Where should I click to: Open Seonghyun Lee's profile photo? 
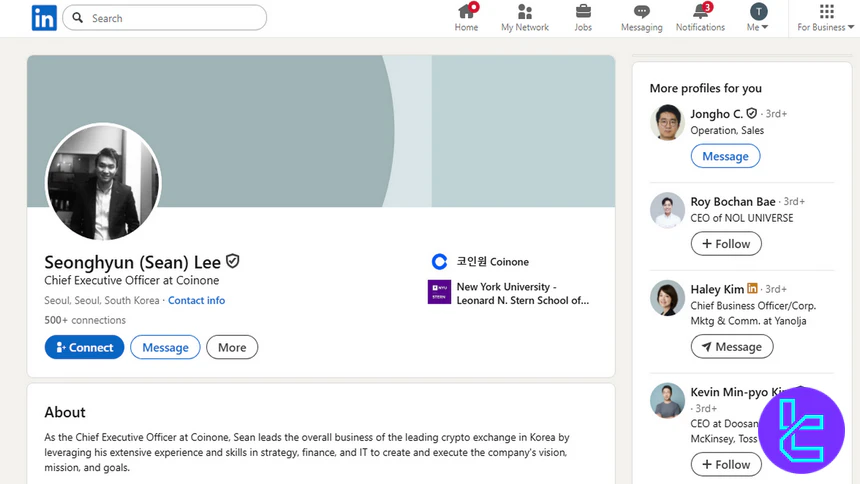[x=103, y=182]
